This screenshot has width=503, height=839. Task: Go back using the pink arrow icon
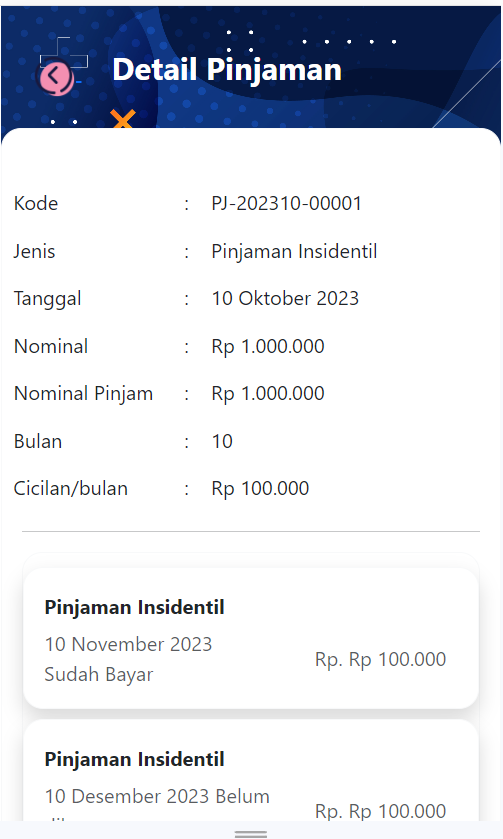click(54, 76)
